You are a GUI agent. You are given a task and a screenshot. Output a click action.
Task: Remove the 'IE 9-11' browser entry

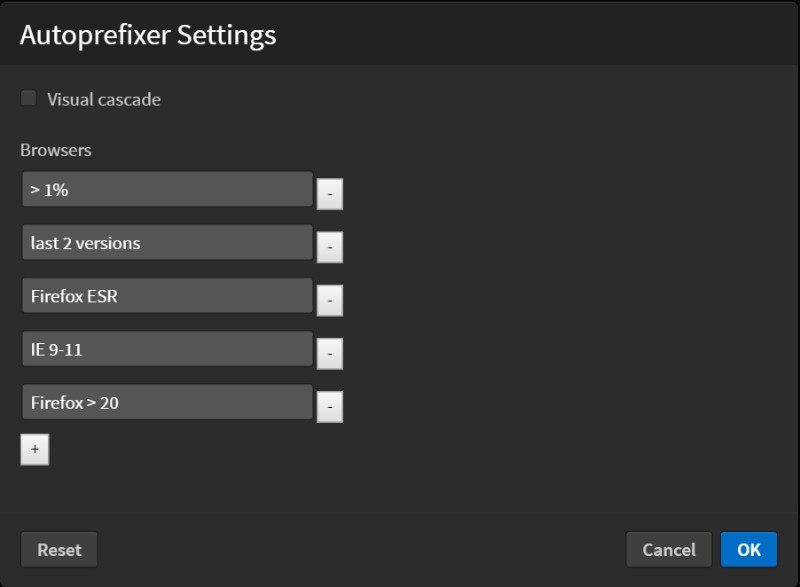pyautogui.click(x=330, y=353)
